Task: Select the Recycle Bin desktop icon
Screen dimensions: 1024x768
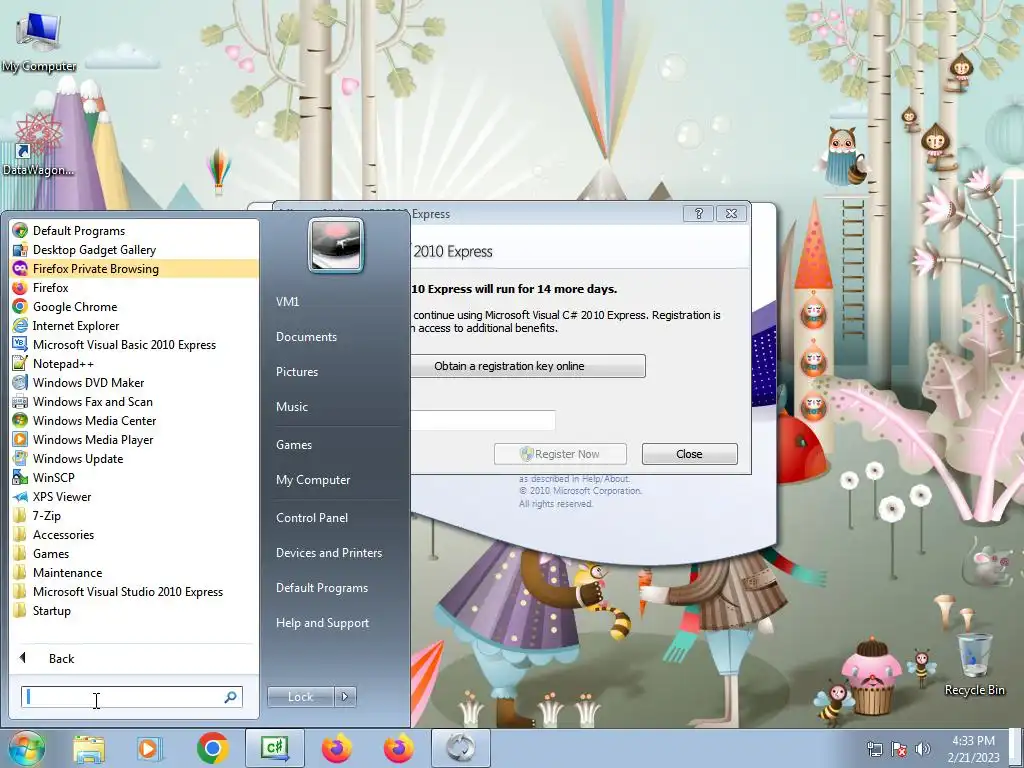Action: tap(975, 664)
